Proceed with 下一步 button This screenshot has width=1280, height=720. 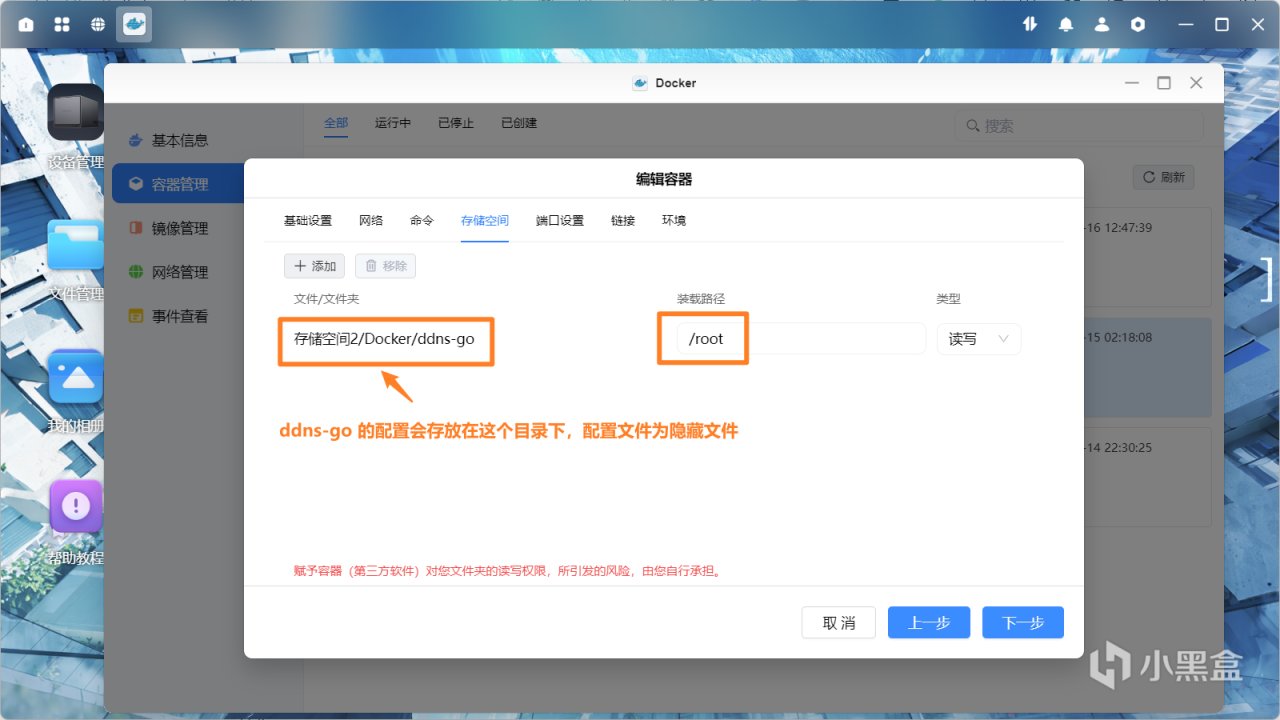point(1023,622)
